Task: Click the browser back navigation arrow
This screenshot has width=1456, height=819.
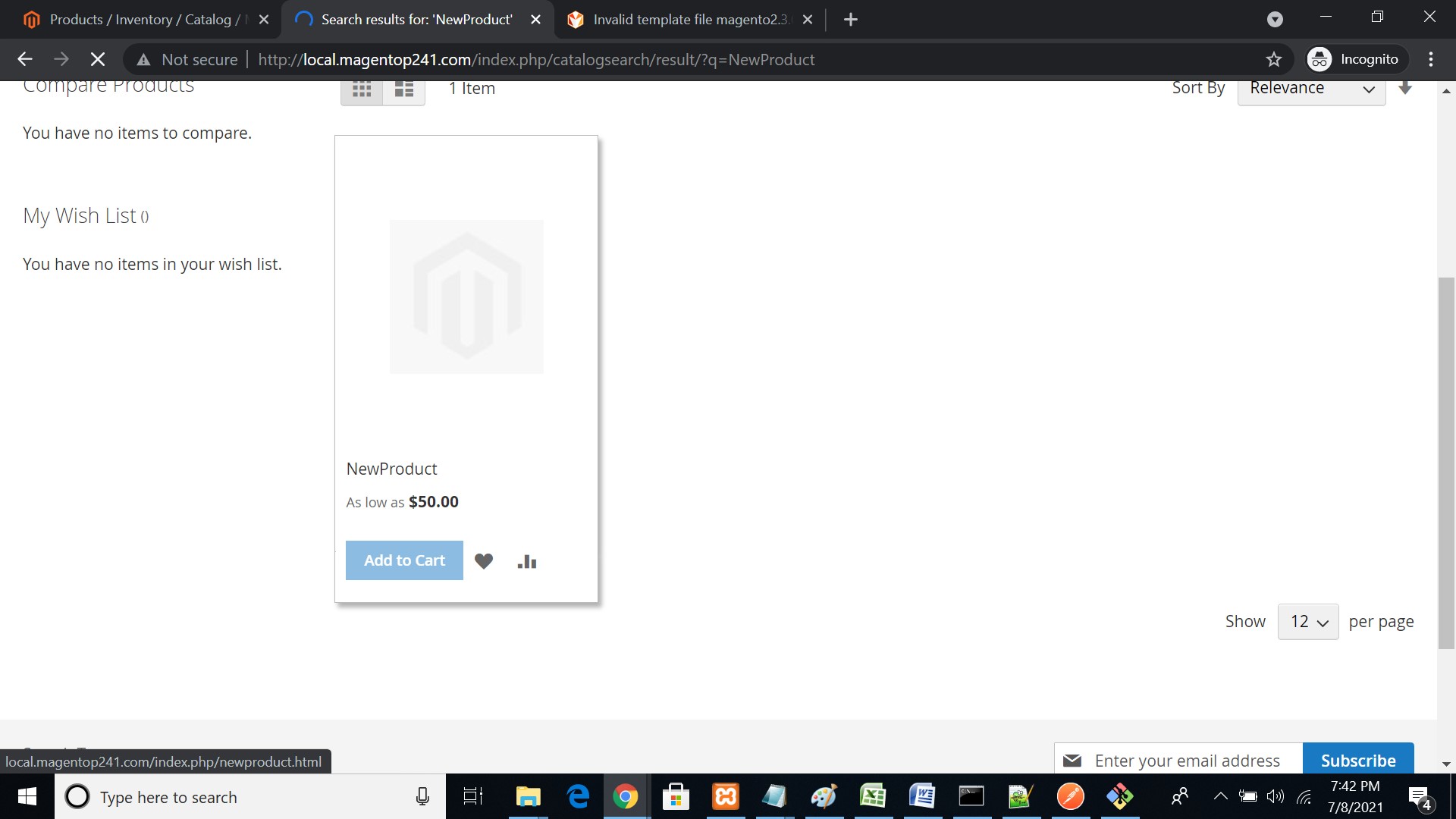Action: click(x=25, y=59)
